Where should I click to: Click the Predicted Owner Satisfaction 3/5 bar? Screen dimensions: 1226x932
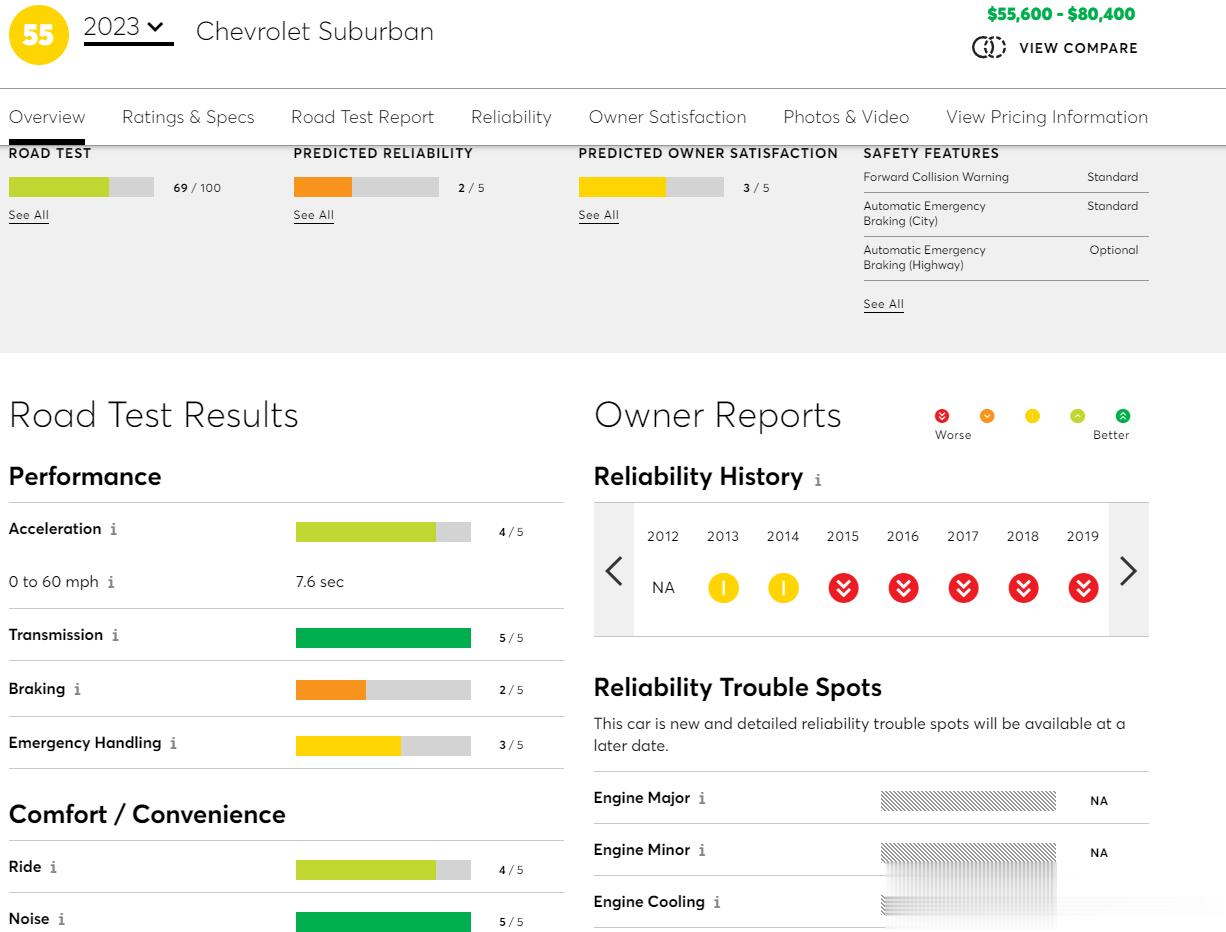[651, 187]
